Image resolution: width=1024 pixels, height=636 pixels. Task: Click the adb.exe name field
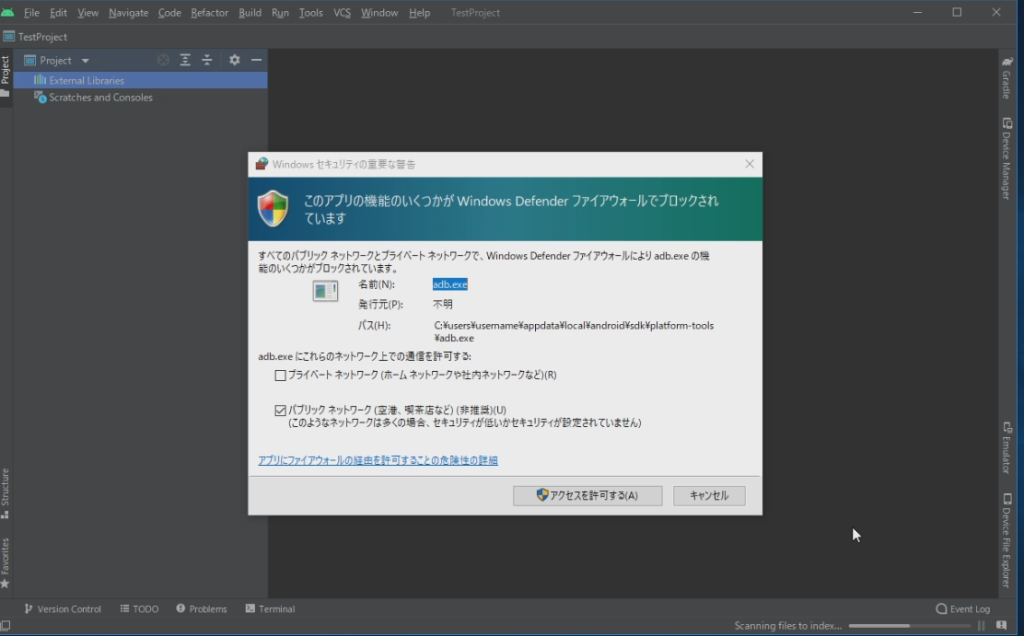[x=450, y=285]
